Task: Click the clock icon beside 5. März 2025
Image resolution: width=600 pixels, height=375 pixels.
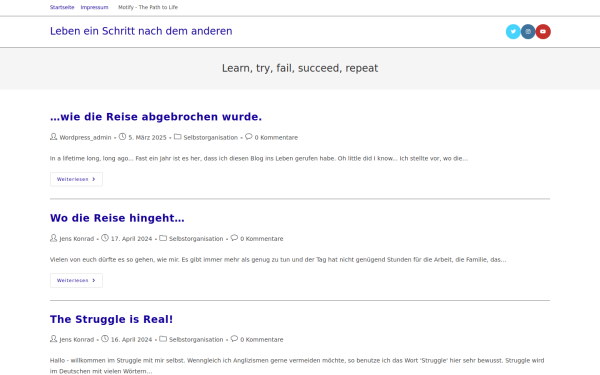Action: coord(122,137)
